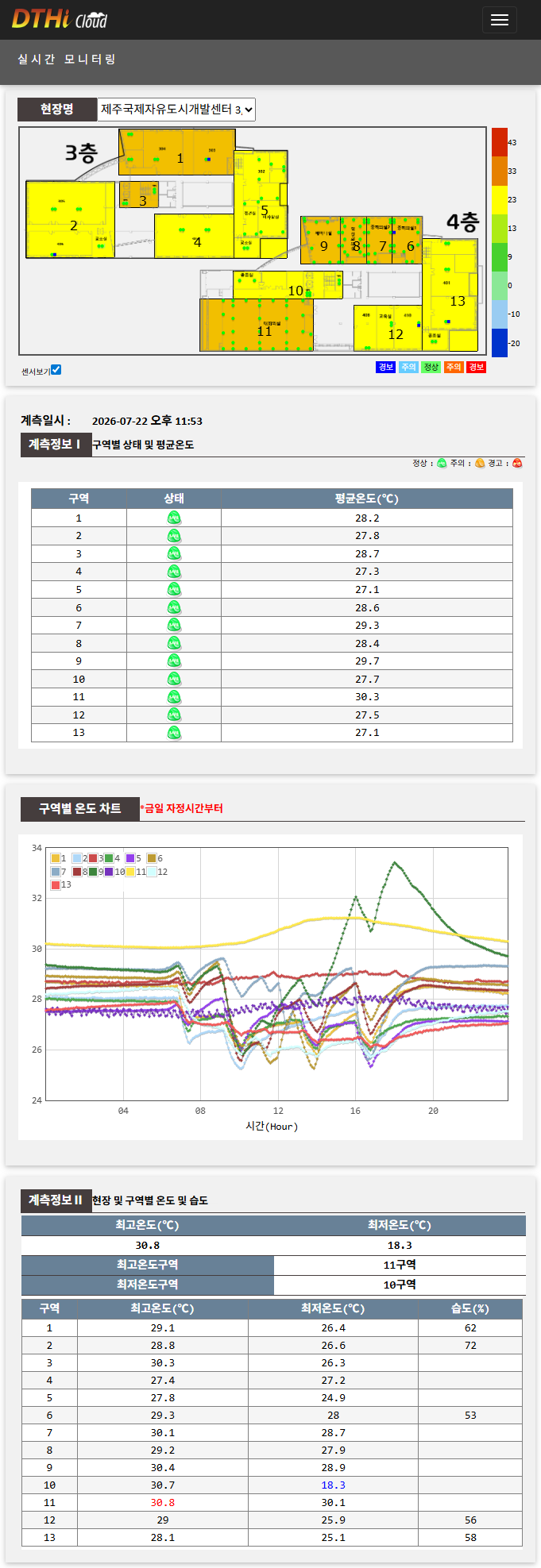This screenshot has height=1568, width=541.
Task: Click the *금일 자정시간부터 red note
Action: (181, 808)
